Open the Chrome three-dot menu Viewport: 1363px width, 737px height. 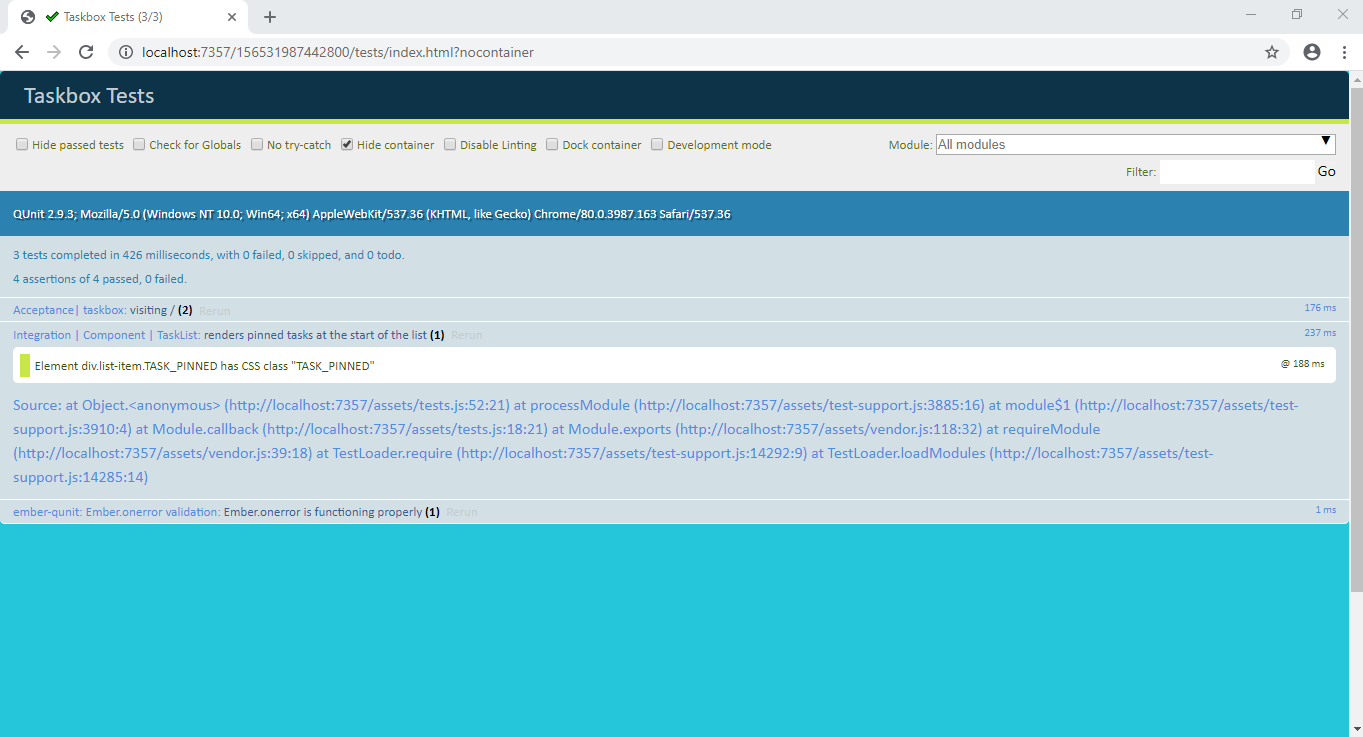[x=1344, y=52]
